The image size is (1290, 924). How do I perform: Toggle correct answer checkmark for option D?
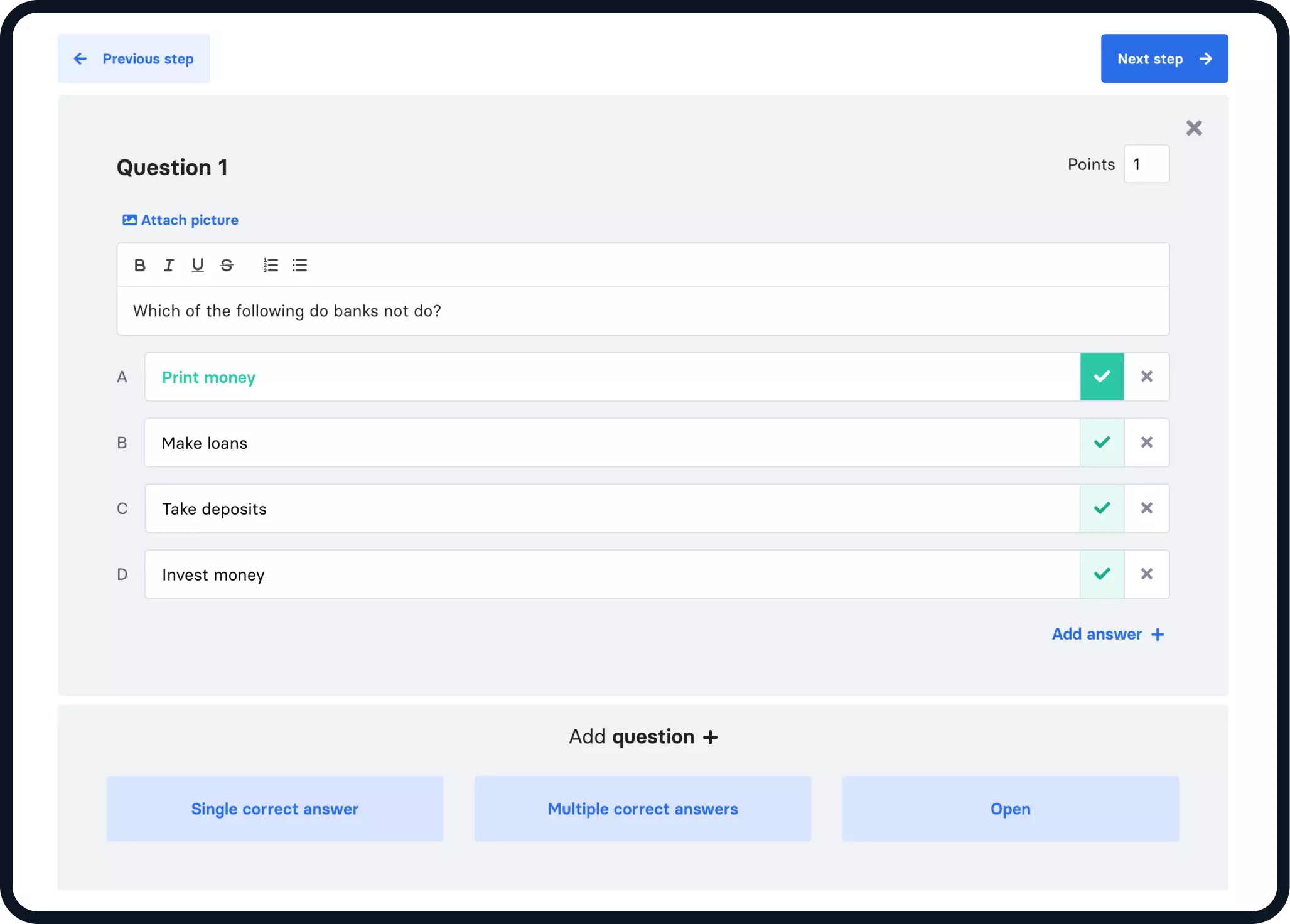point(1102,574)
